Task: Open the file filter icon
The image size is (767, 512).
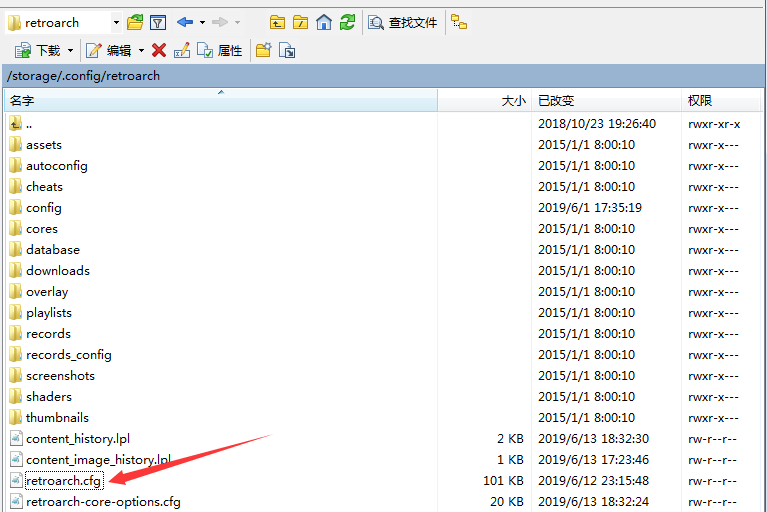Action: 158,22
